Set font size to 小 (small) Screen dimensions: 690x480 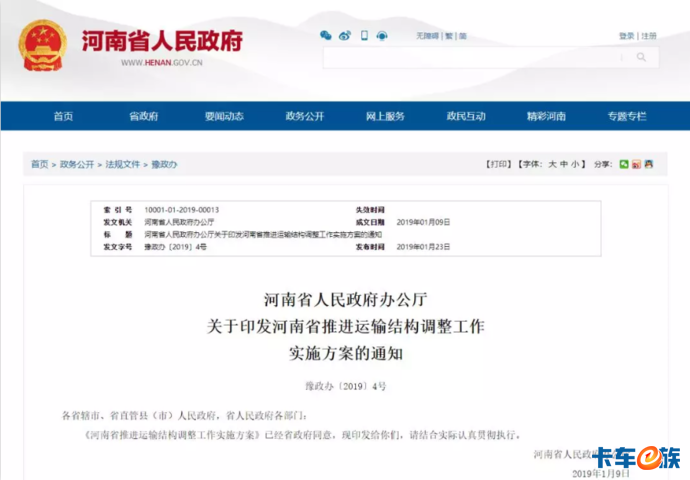[x=575, y=163]
